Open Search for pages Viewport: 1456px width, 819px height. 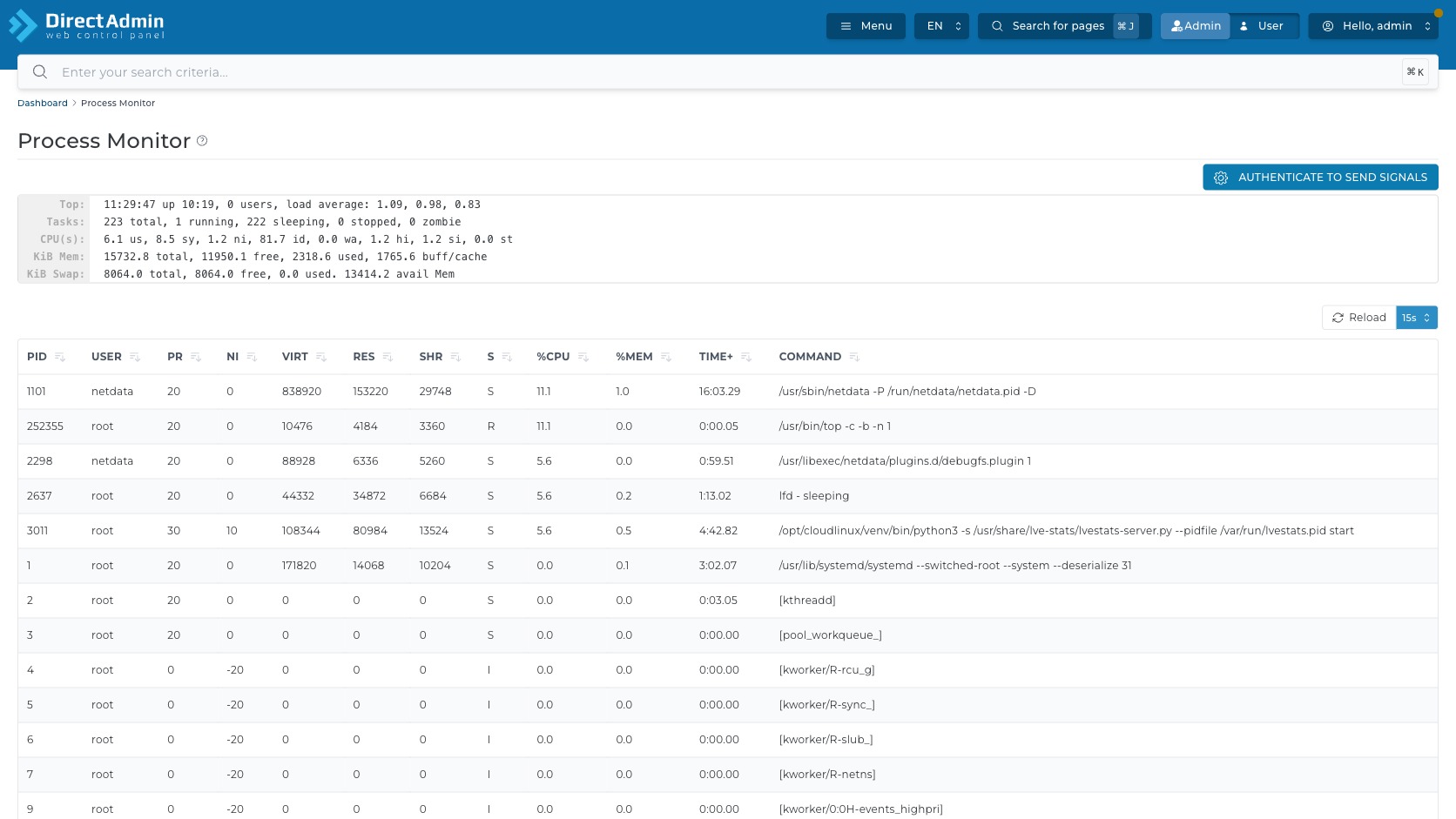(x=1064, y=26)
